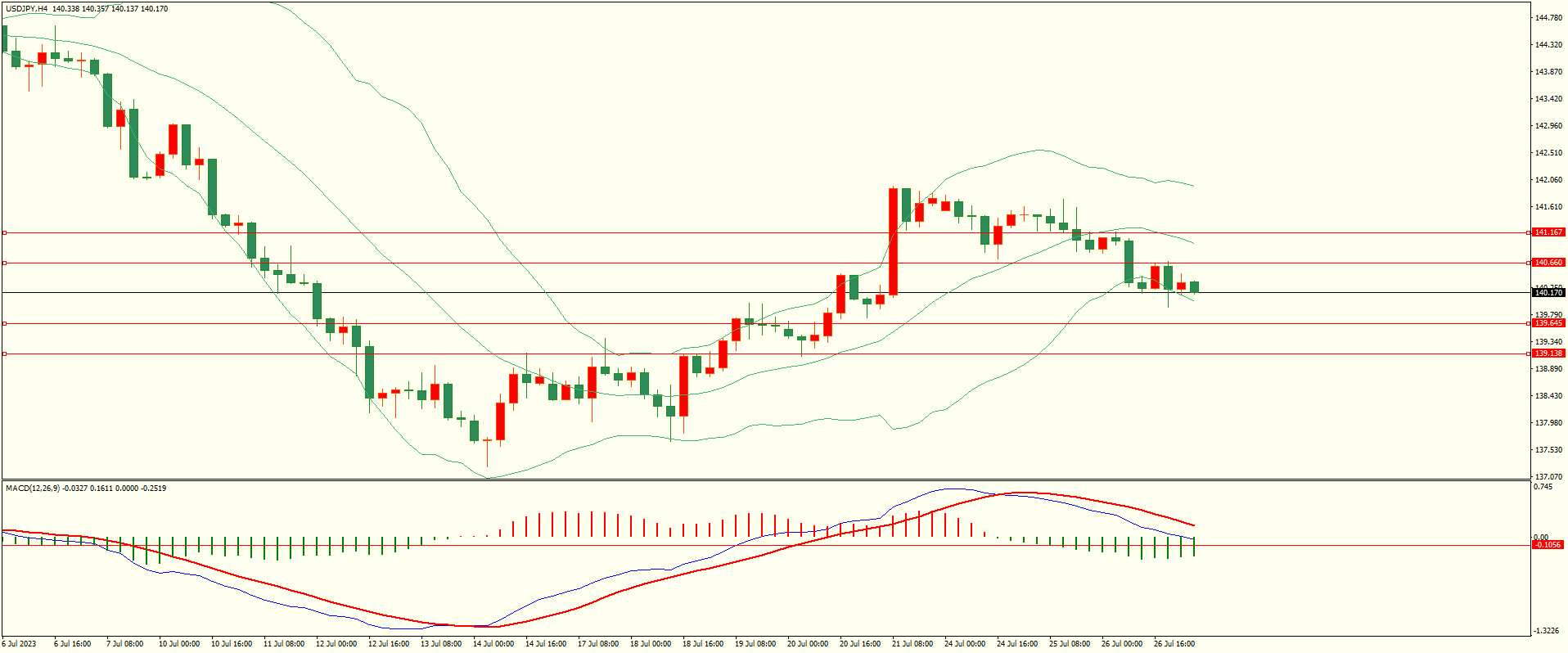This screenshot has width=1568, height=653.
Task: Select left handle of 139.138 horizontal line
Action: tap(4, 354)
